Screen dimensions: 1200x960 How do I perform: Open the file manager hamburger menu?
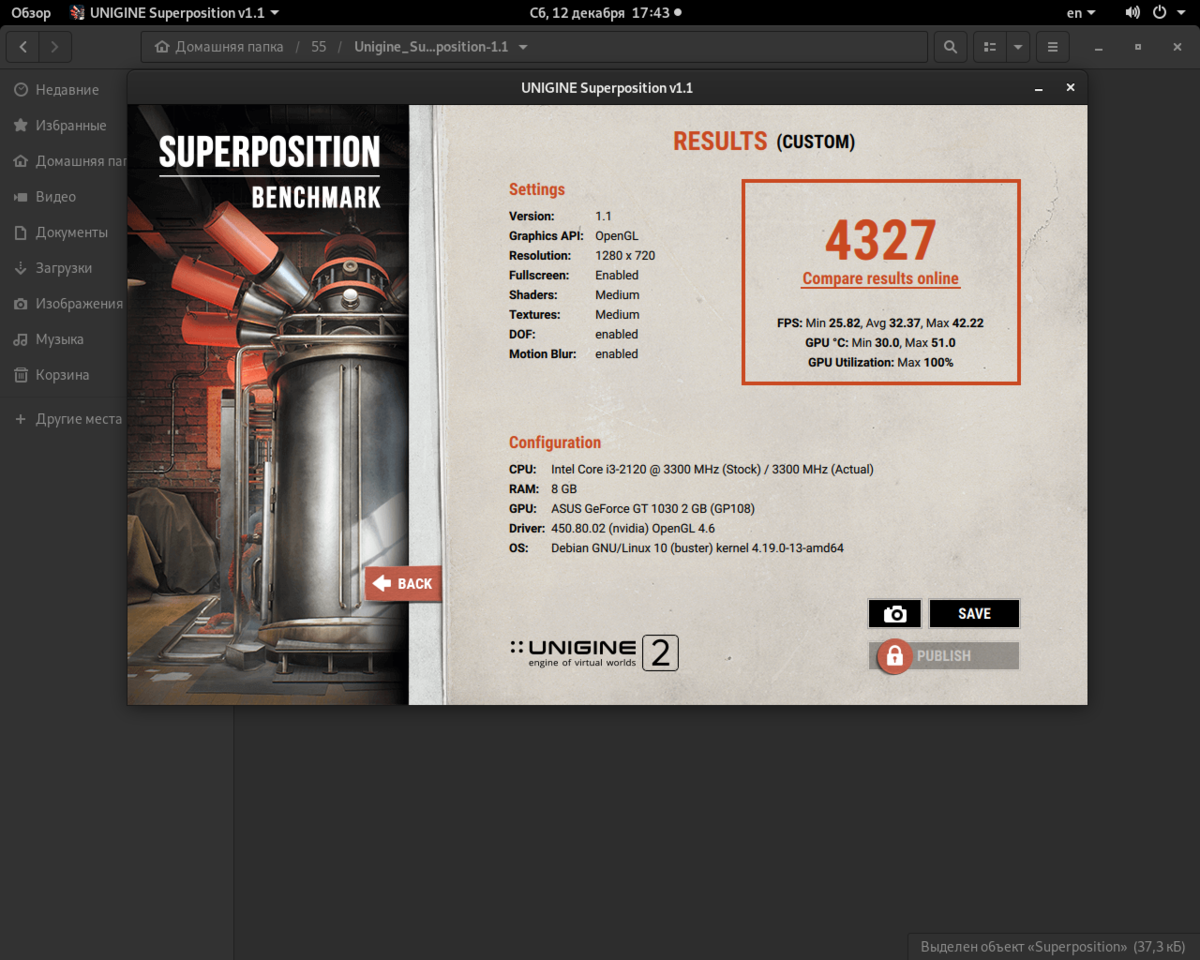1053,47
